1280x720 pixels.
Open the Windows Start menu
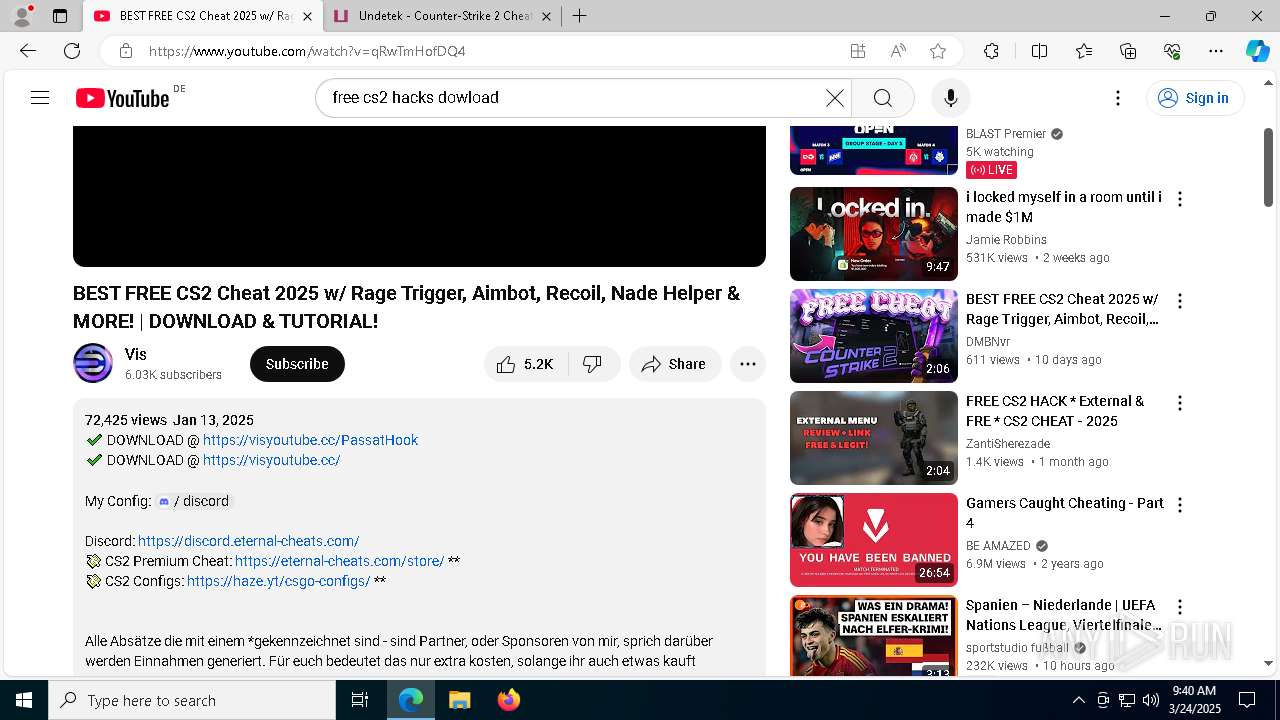pos(24,700)
